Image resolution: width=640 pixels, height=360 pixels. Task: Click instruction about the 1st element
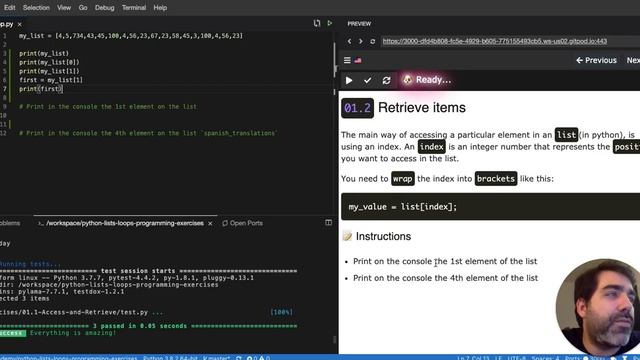[x=445, y=261]
